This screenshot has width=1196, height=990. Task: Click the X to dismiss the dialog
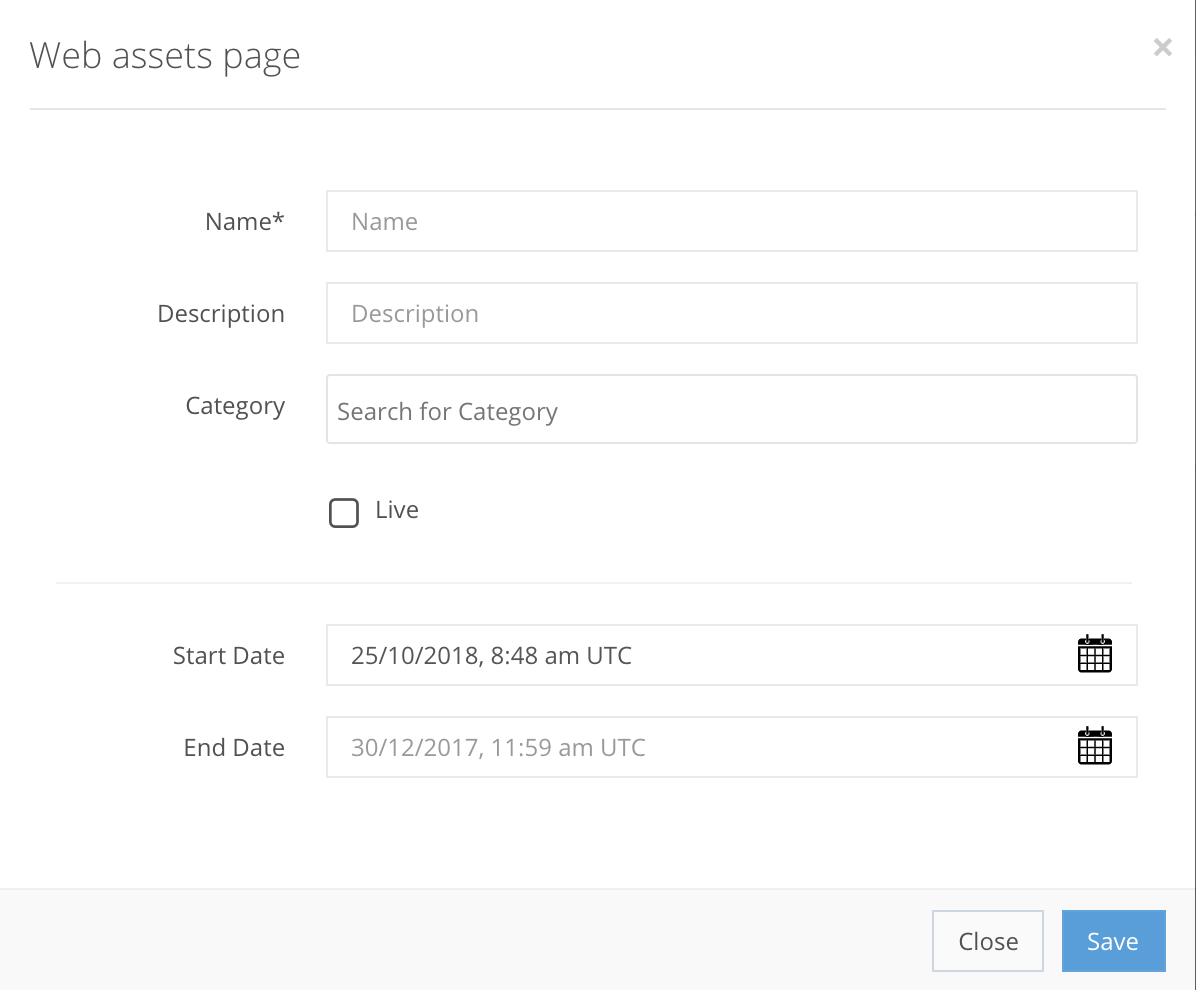pos(1162,47)
